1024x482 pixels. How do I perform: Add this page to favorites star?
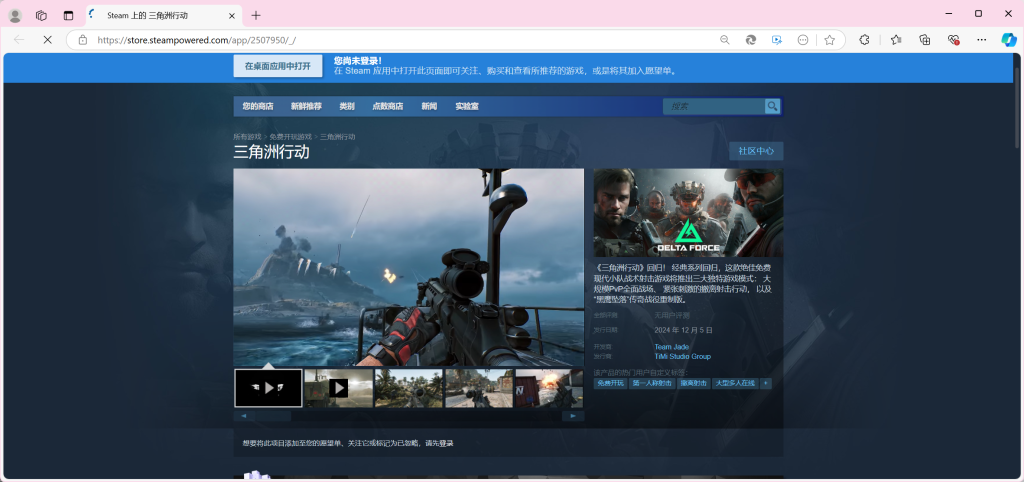click(x=829, y=40)
